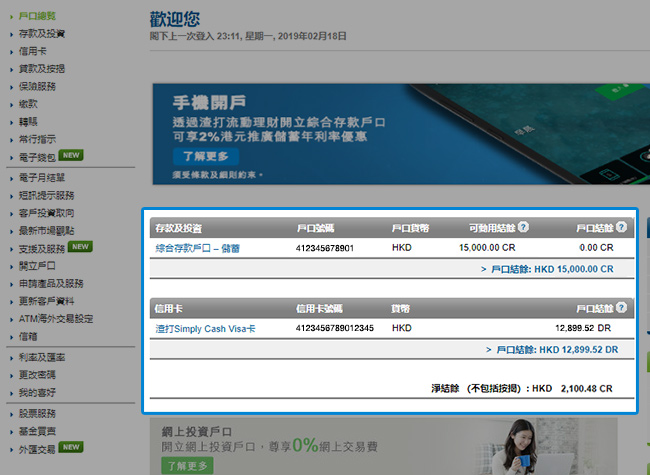650x475 pixels.
Task: Open 轉賬 from the side menu
Action: coord(28,121)
